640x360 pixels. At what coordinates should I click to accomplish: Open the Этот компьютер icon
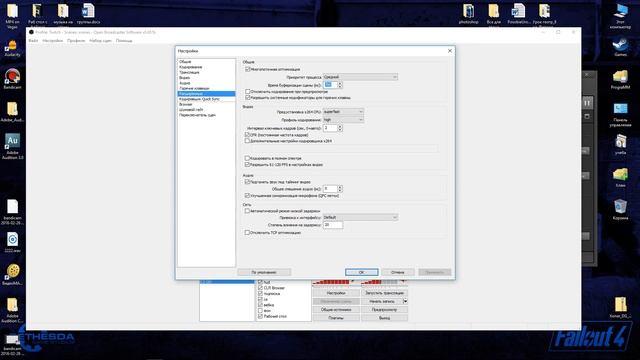tap(620, 16)
